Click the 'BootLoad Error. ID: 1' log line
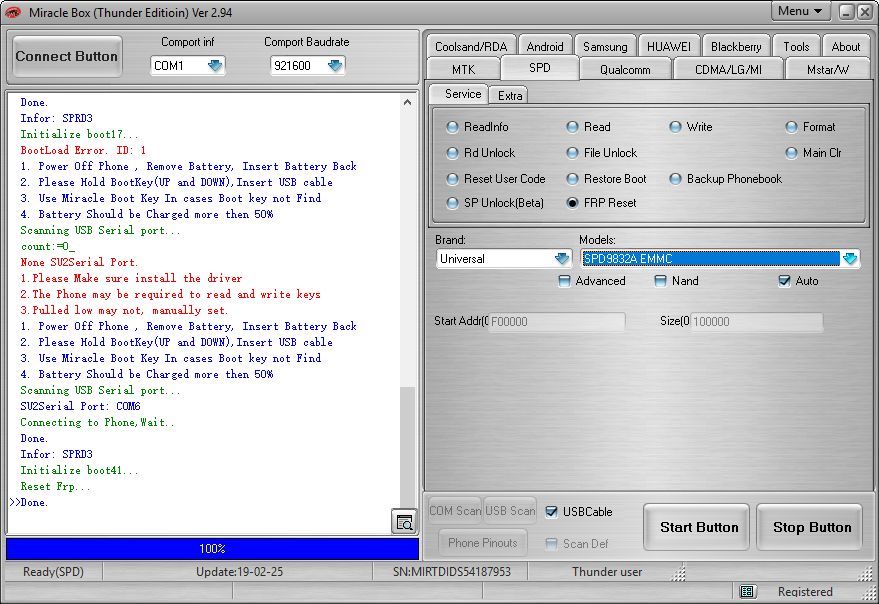The image size is (879, 604). tap(83, 150)
